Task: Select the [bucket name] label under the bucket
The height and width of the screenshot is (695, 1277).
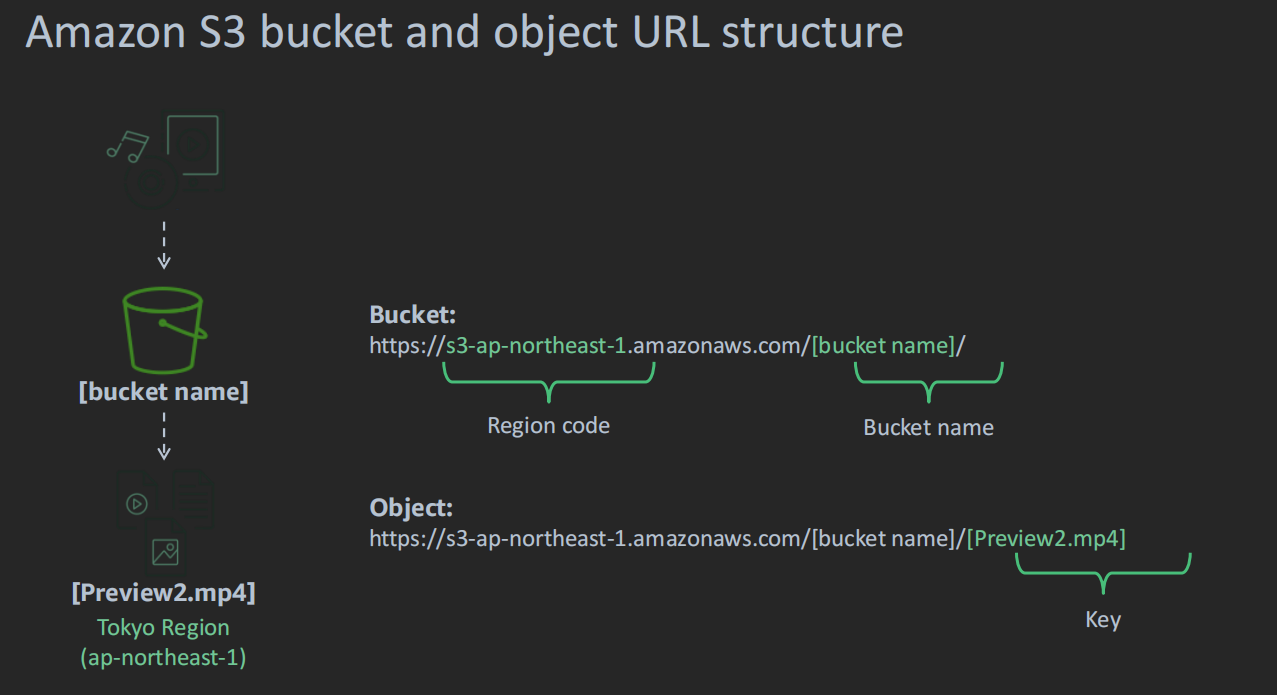Action: (x=163, y=392)
